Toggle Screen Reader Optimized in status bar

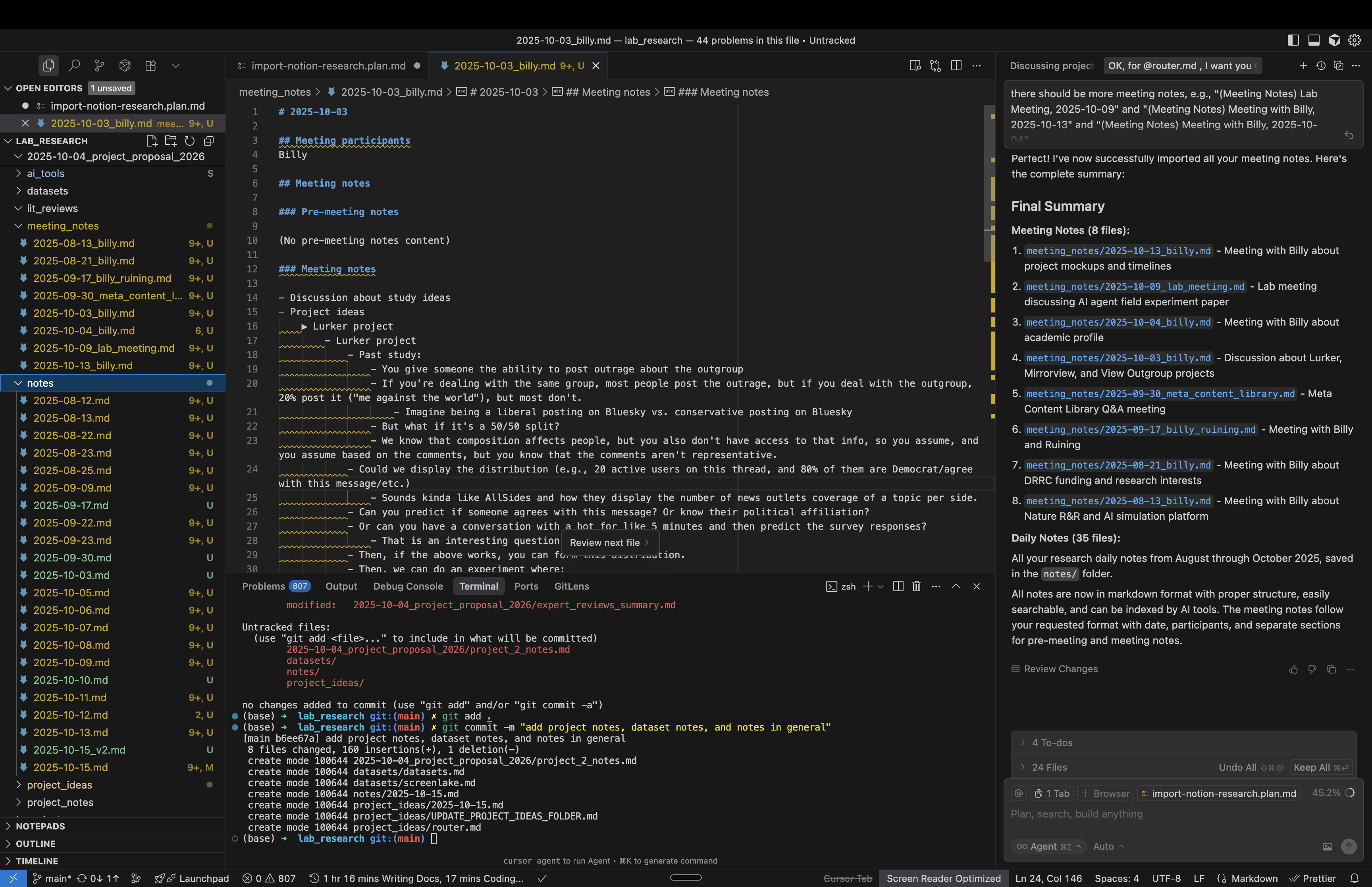tap(943, 878)
